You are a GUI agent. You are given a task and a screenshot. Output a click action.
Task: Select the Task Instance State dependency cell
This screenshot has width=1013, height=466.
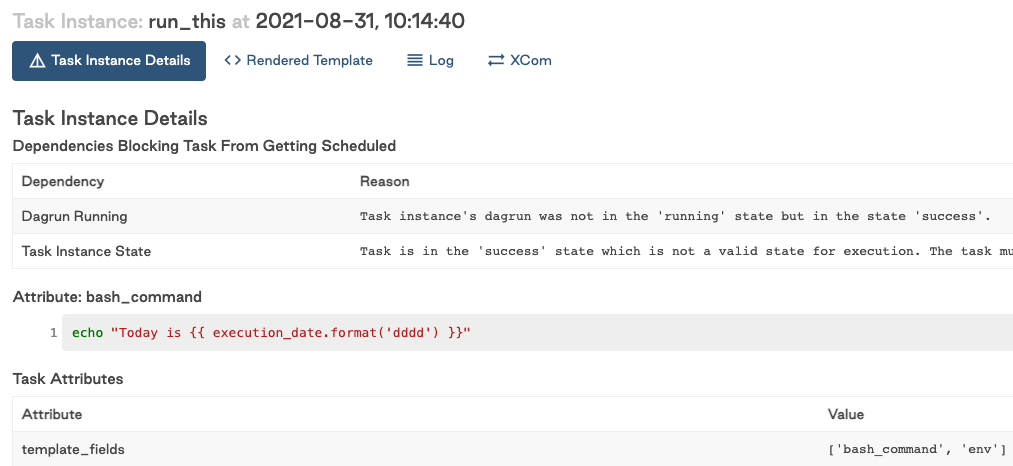87,251
